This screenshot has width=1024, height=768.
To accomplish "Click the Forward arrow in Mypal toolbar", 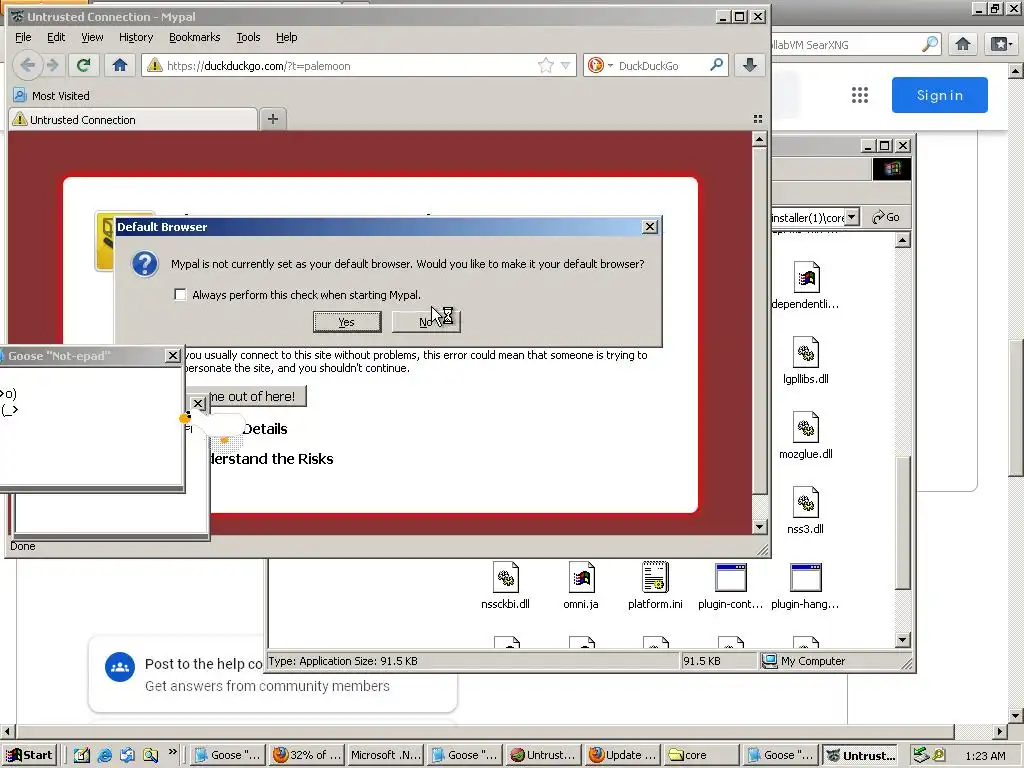I will point(53,65).
